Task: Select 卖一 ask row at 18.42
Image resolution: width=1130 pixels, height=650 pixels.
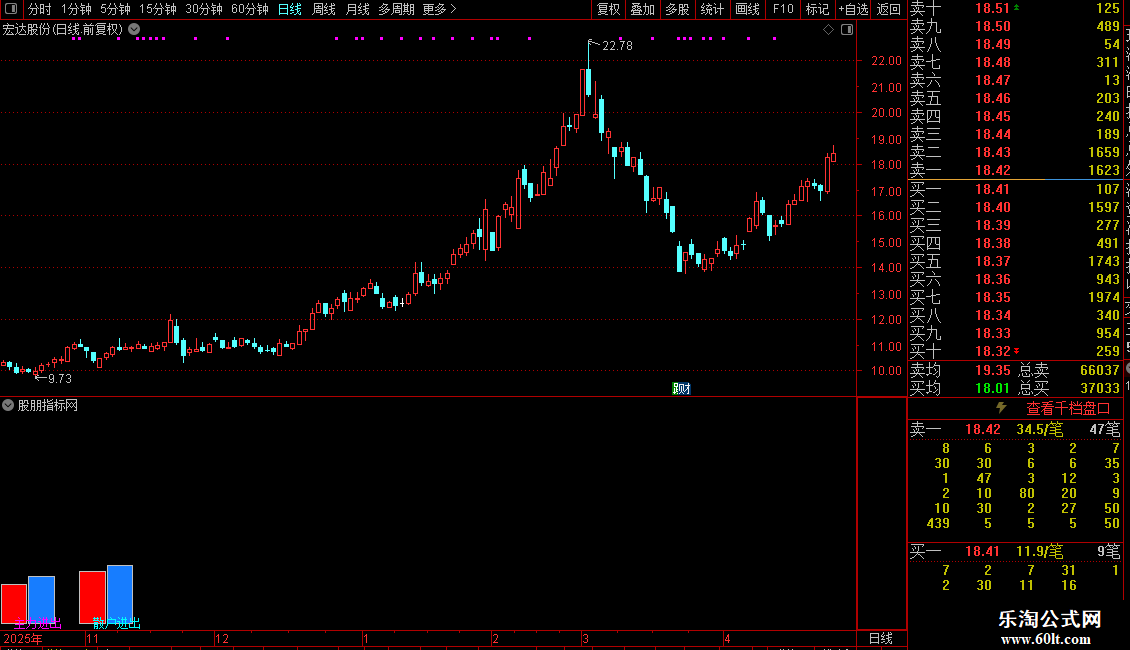Action: pyautogui.click(x=1015, y=170)
